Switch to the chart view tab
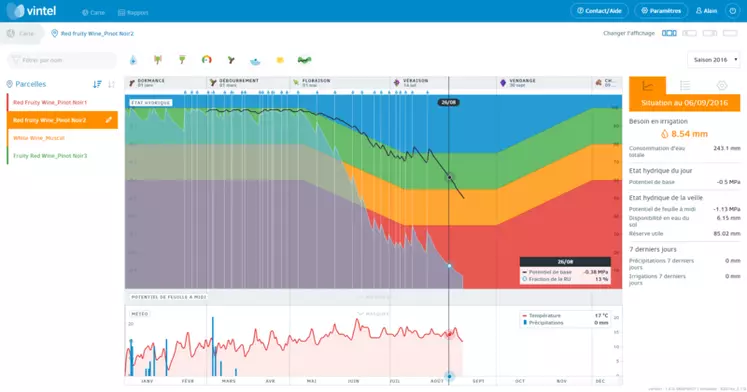The height and width of the screenshot is (392, 747). click(x=647, y=86)
